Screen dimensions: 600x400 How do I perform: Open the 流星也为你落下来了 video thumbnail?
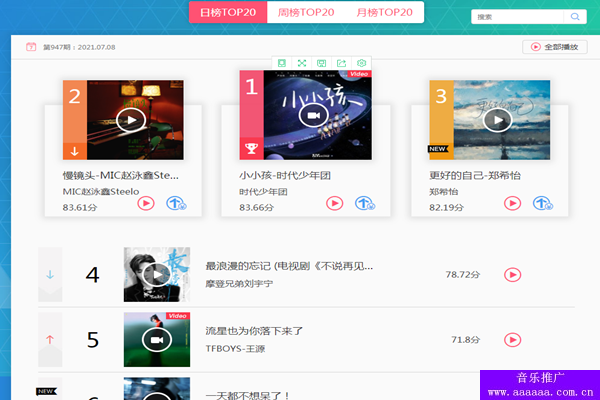(x=157, y=340)
